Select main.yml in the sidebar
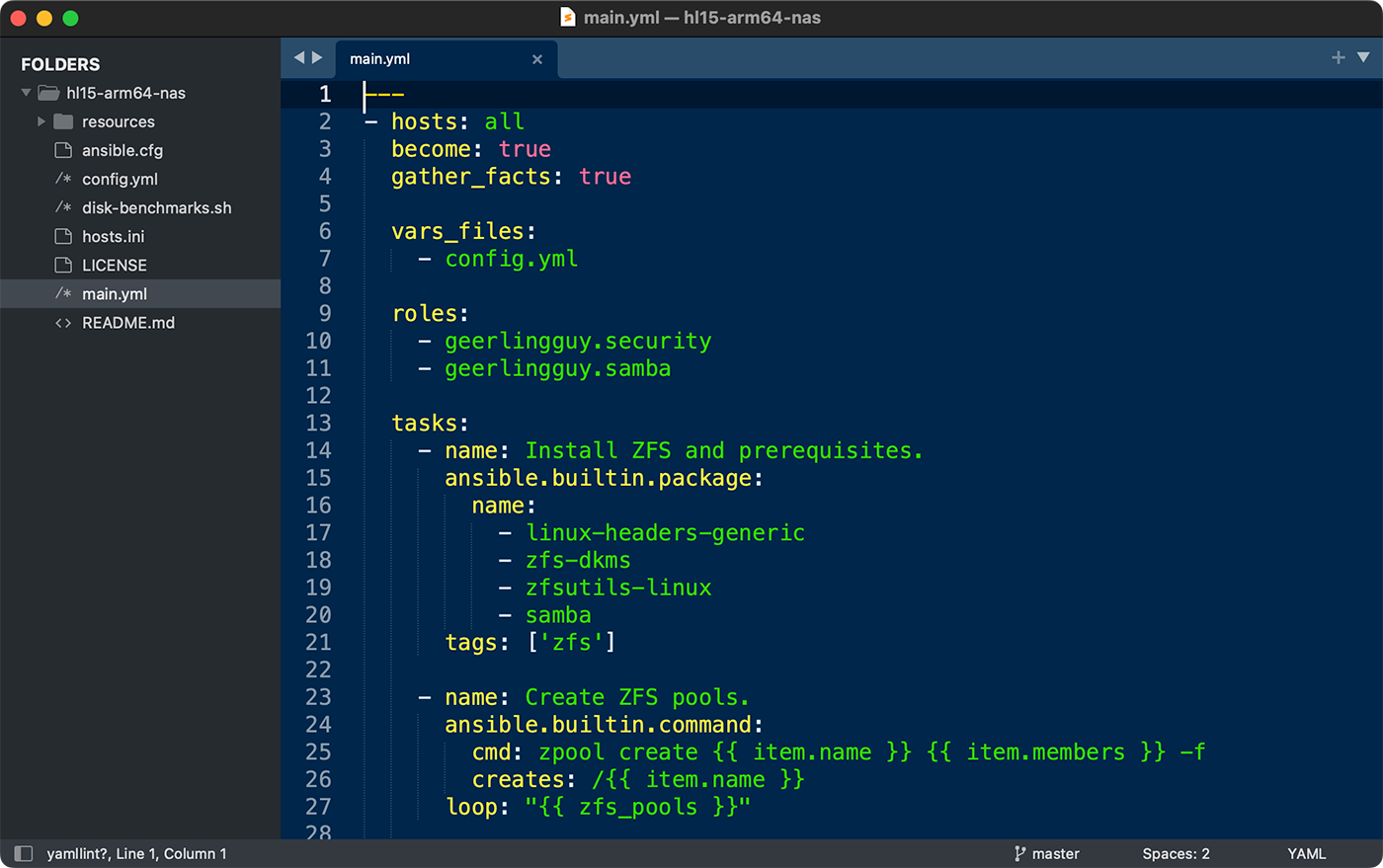Viewport: 1383px width, 868px height. coord(140,293)
